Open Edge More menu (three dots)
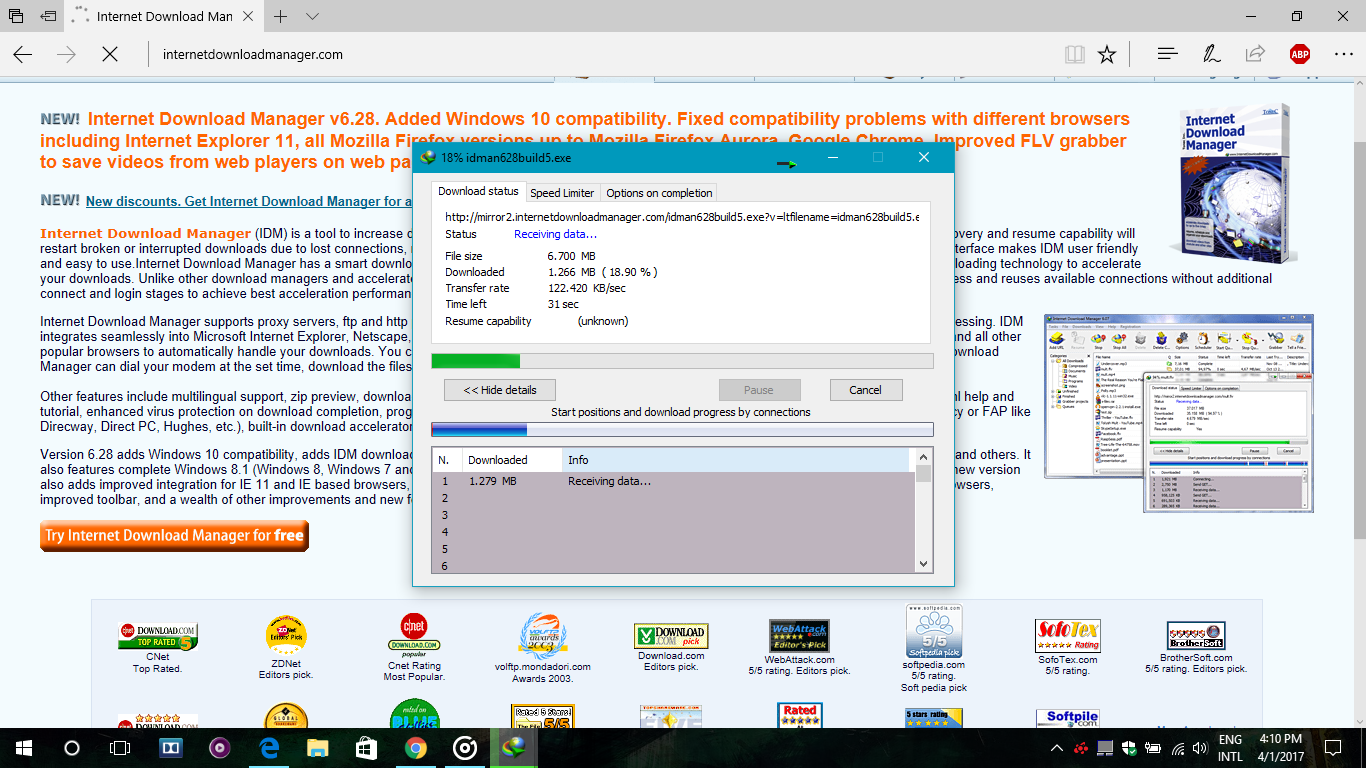This screenshot has width=1366, height=768. pos(1343,54)
